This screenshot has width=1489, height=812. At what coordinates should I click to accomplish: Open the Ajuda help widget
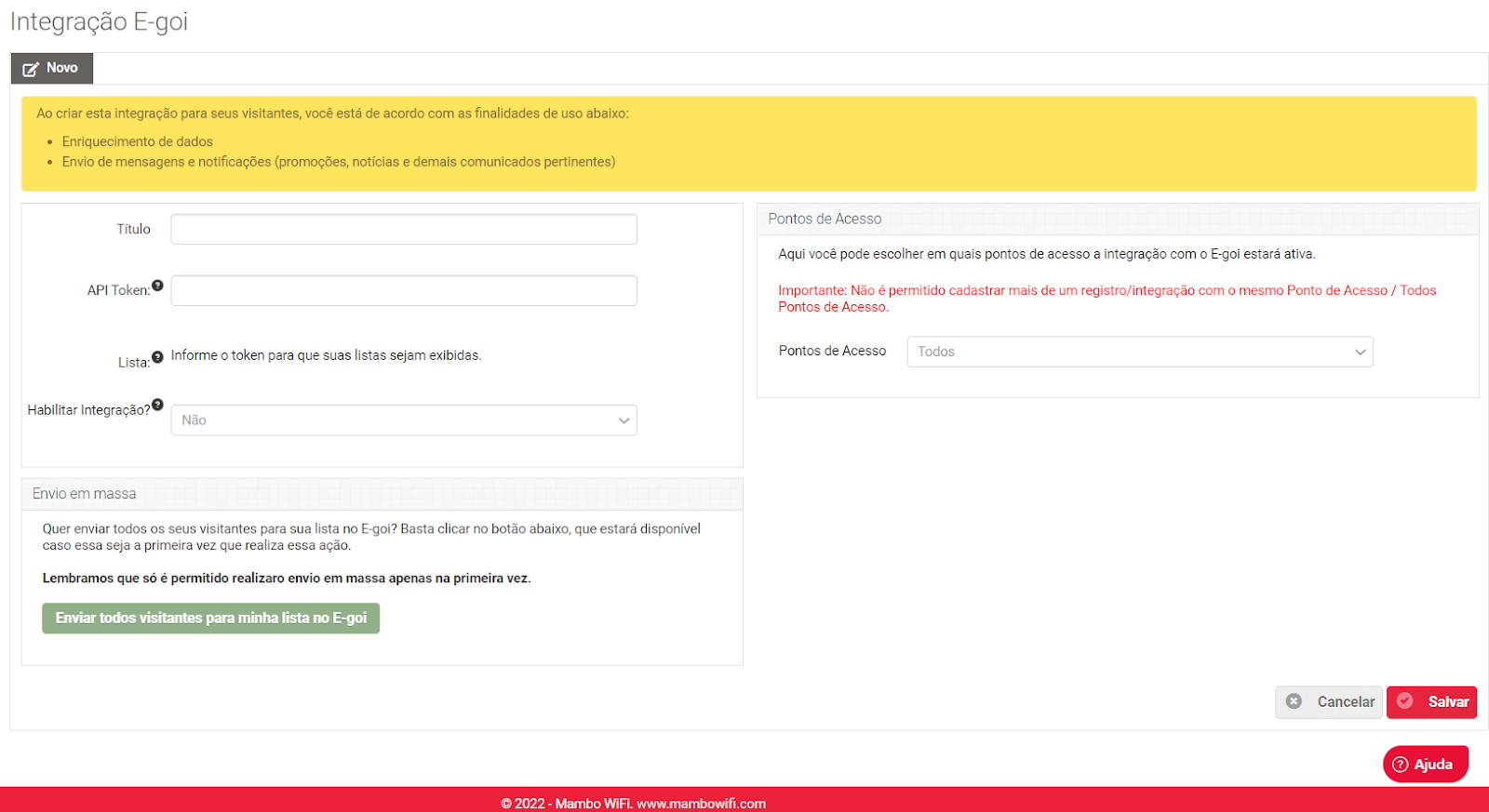tap(1425, 765)
